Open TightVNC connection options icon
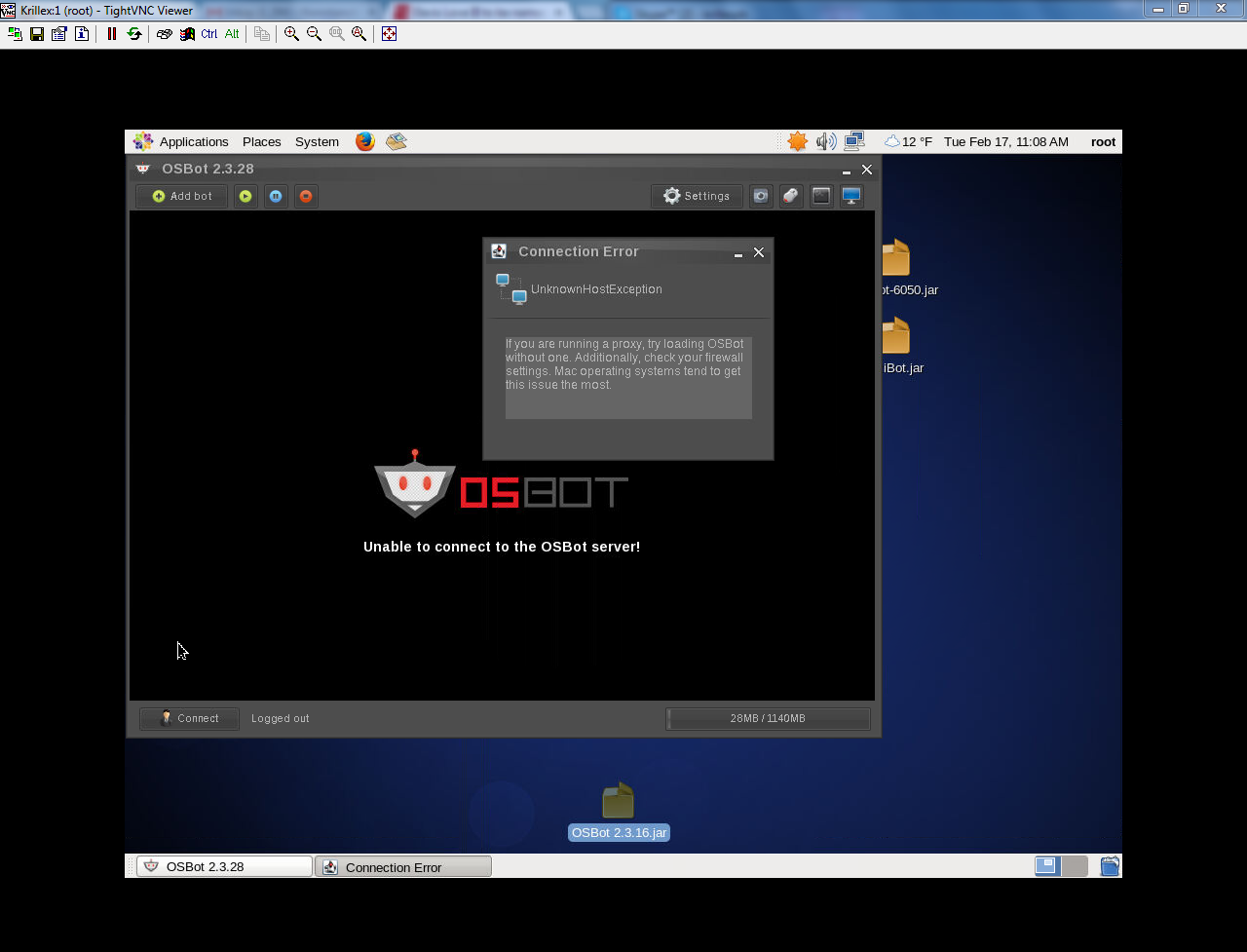This screenshot has height=952, width=1247. click(x=59, y=33)
